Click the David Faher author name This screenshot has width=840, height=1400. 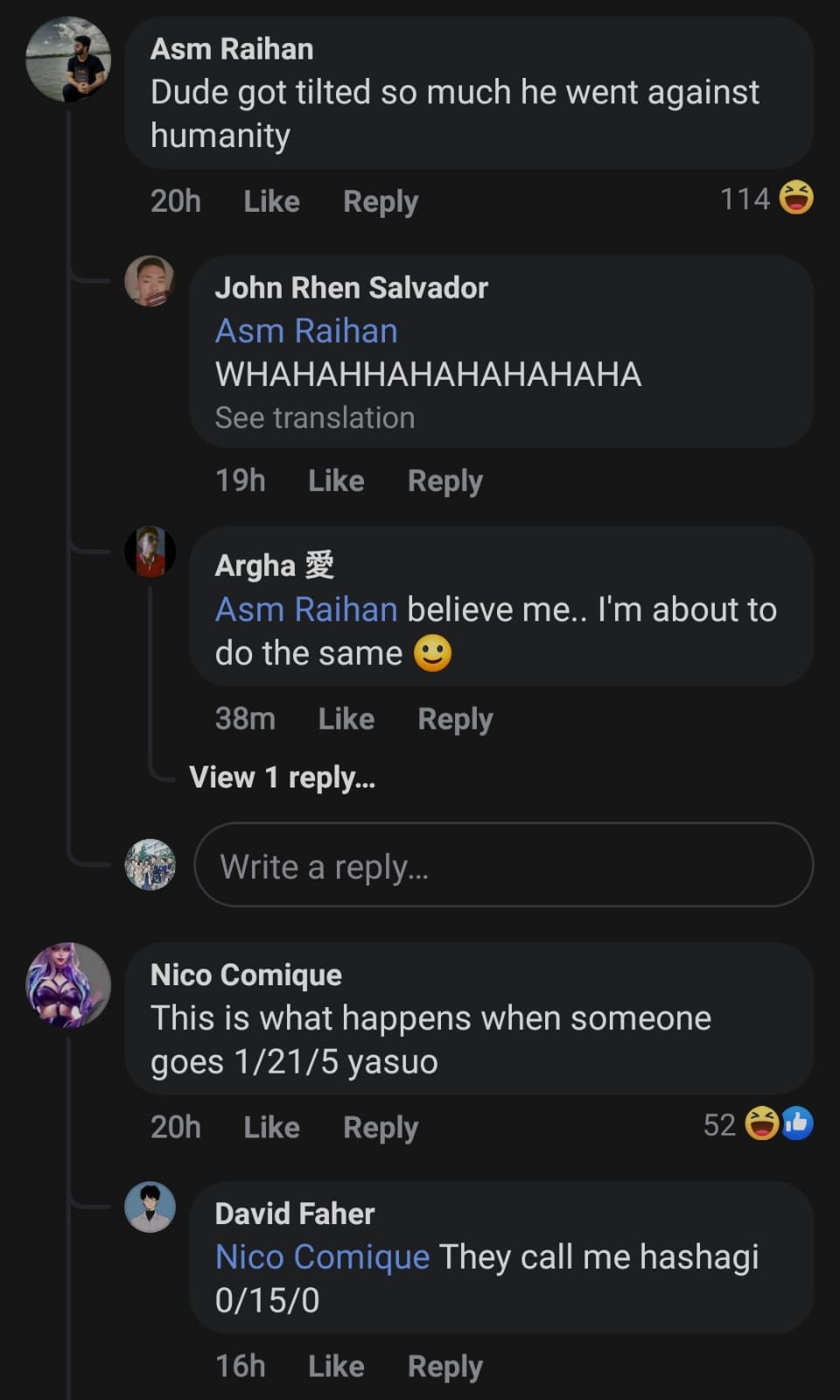click(294, 1214)
